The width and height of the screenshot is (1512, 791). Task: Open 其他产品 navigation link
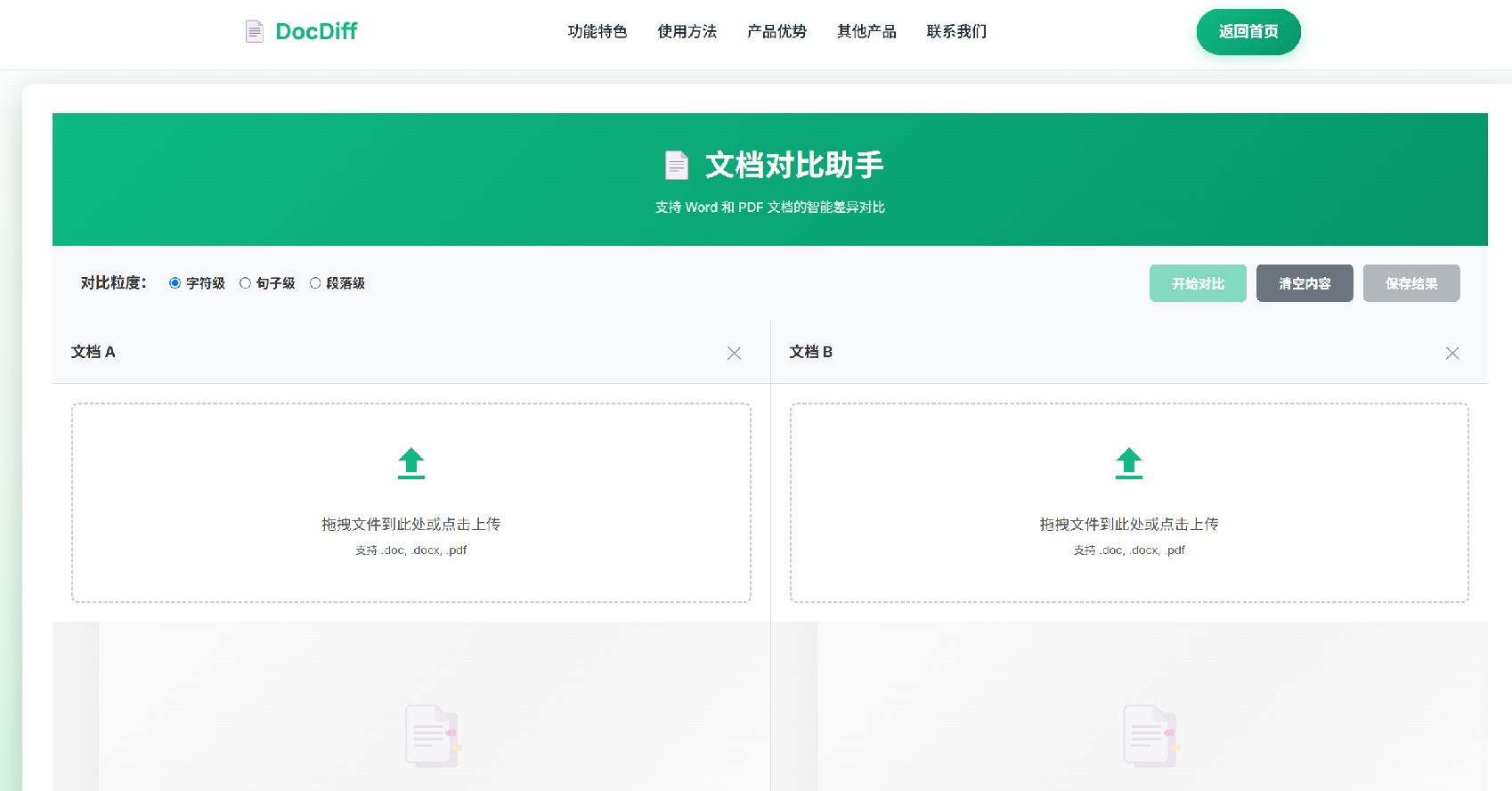867,31
